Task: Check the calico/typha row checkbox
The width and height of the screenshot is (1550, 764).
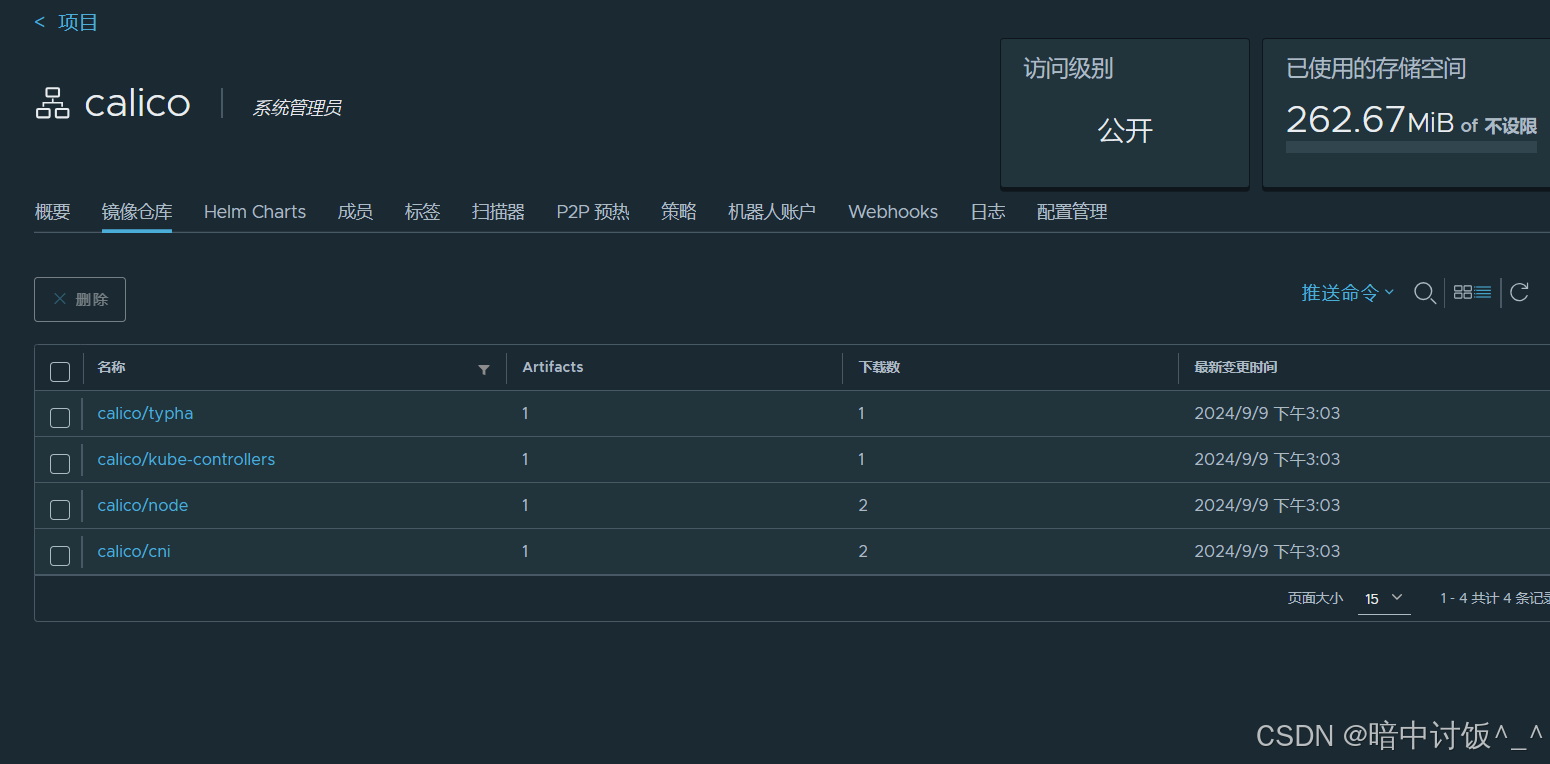Action: 60,417
